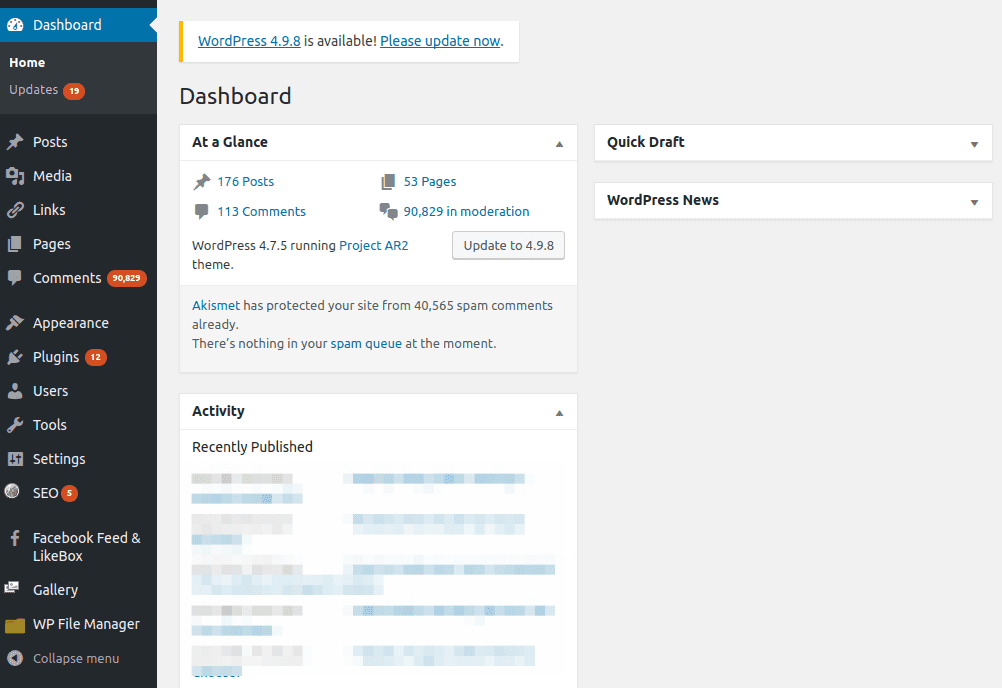
Task: Click the Please update now link
Action: [x=440, y=41]
